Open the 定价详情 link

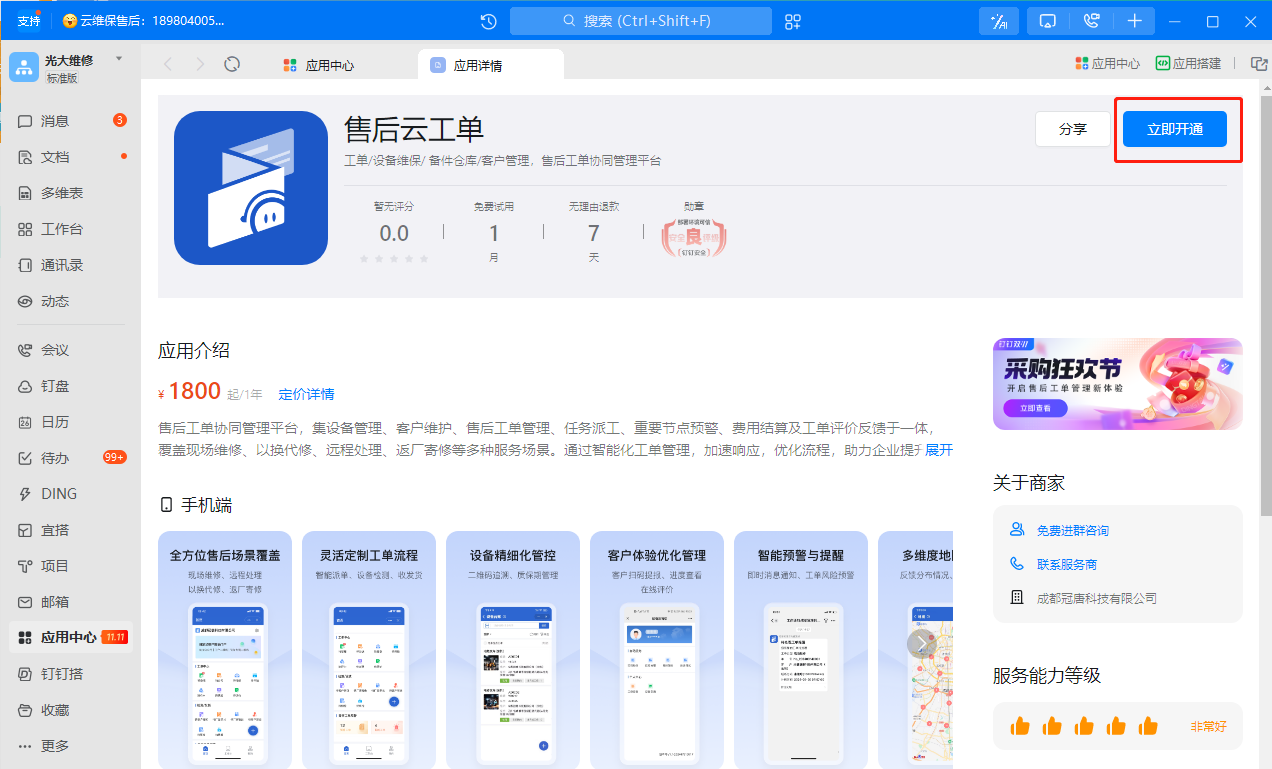tap(306, 394)
